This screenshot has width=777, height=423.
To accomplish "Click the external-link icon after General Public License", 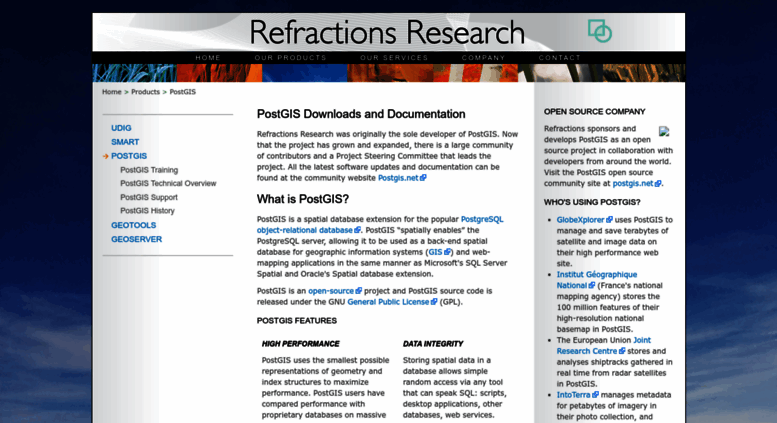I will [434, 302].
